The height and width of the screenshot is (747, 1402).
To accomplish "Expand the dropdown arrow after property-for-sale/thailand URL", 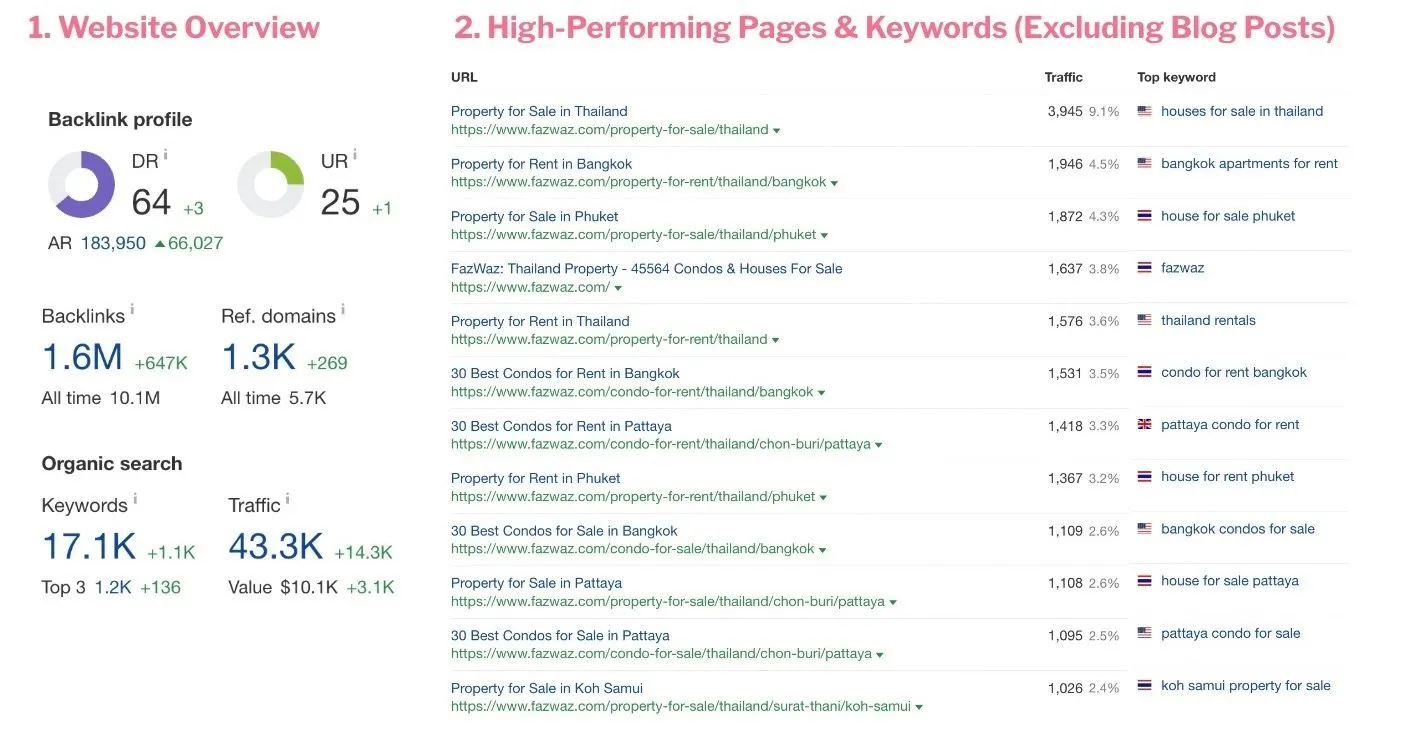I will (x=776, y=131).
